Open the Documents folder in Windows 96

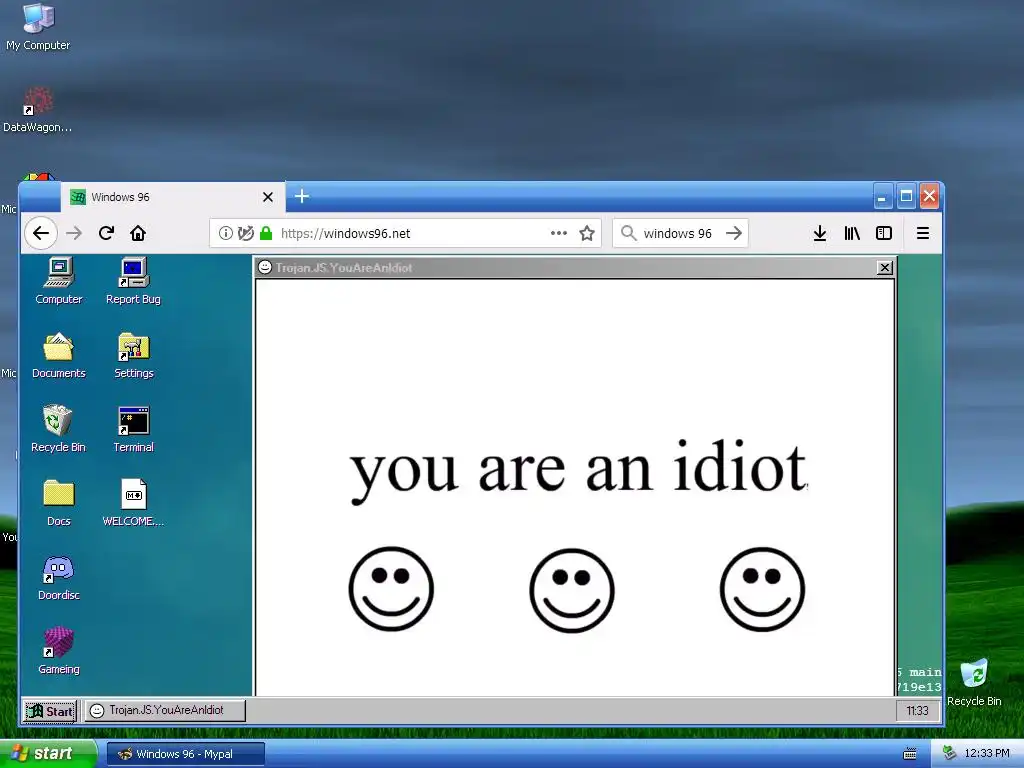[x=59, y=356]
